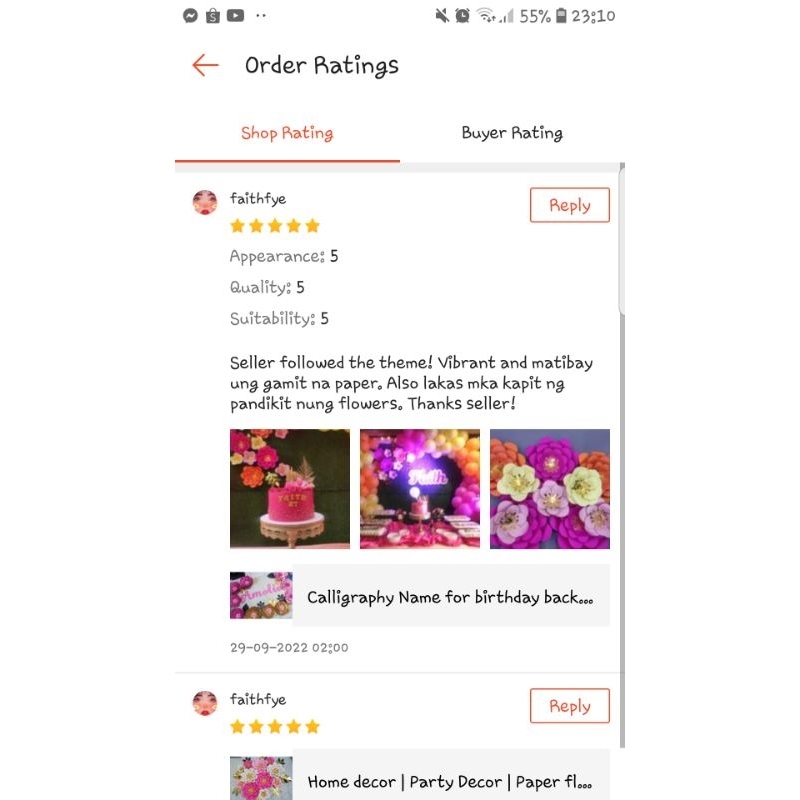
Task: Tap the muted sound status icon
Action: [x=442, y=16]
